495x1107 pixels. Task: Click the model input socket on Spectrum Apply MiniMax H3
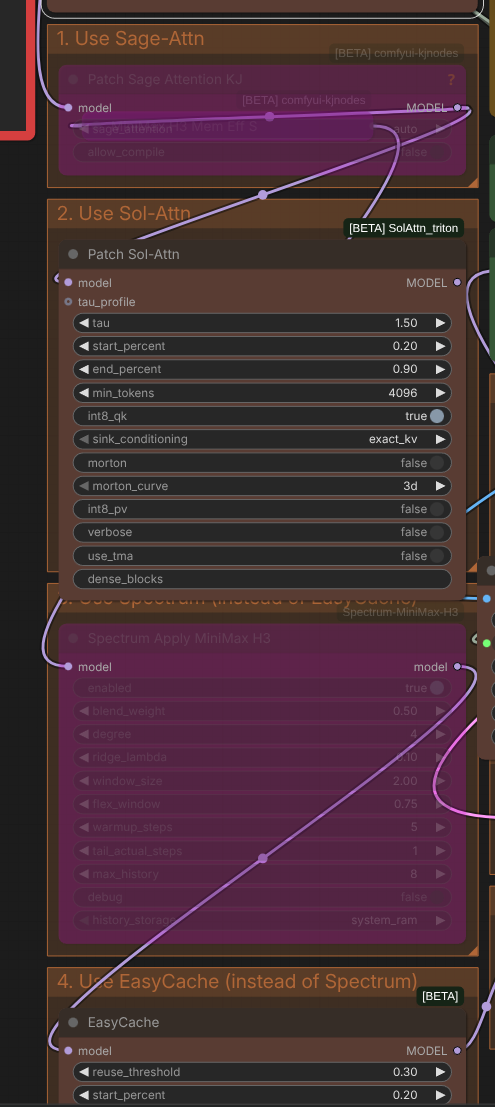click(x=68, y=666)
